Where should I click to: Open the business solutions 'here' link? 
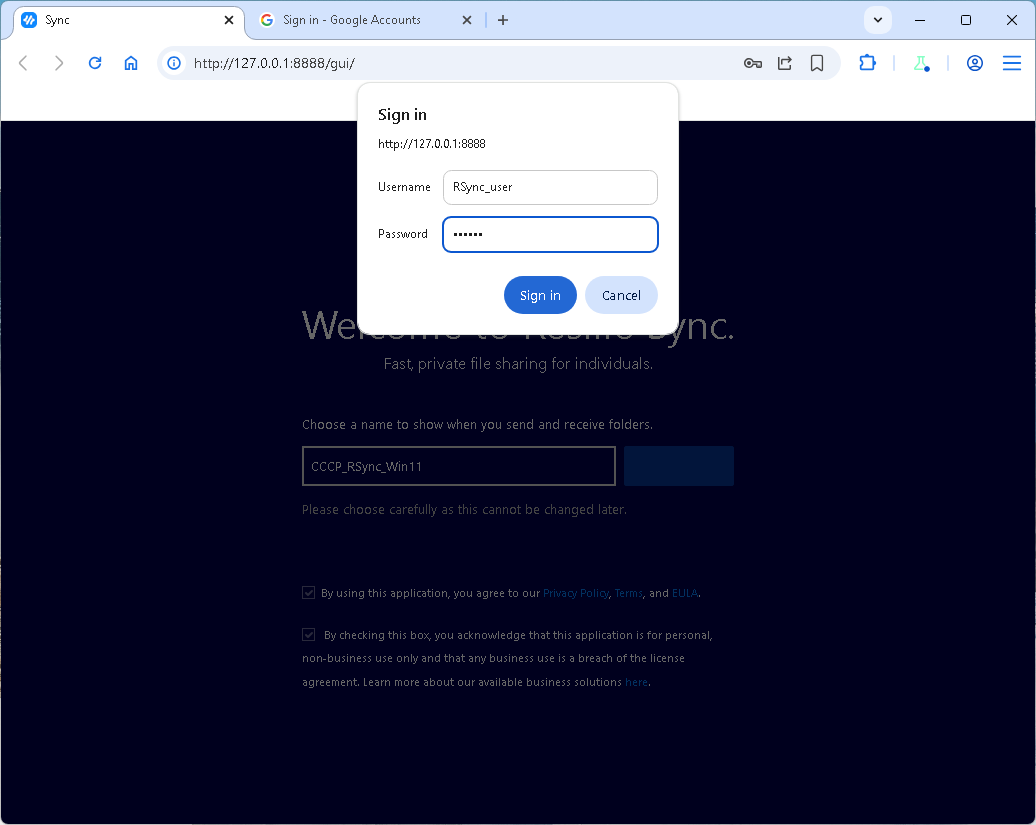click(x=636, y=682)
